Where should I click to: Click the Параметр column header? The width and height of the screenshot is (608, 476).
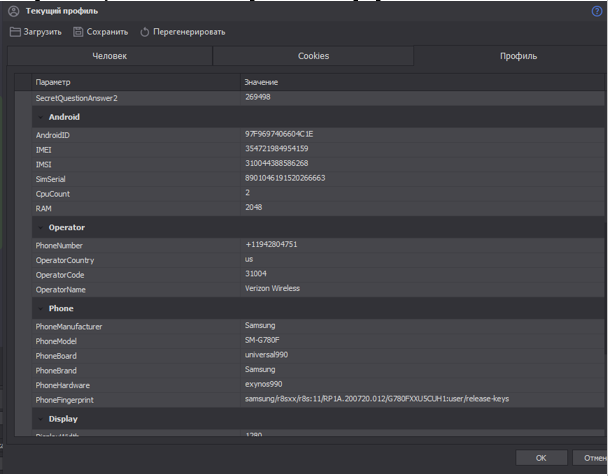tap(54, 81)
